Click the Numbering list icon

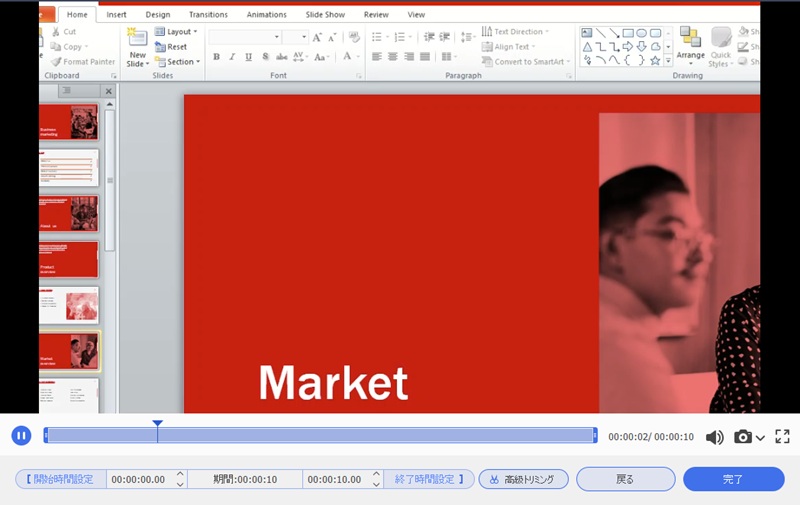point(399,37)
